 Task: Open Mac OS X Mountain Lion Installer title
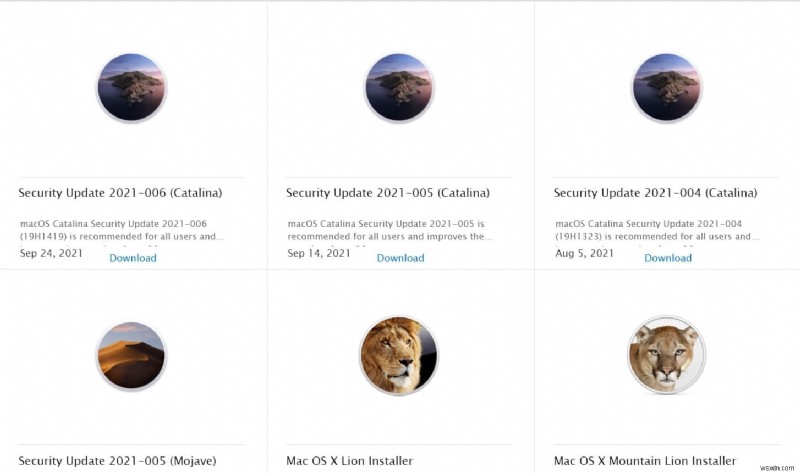644,461
